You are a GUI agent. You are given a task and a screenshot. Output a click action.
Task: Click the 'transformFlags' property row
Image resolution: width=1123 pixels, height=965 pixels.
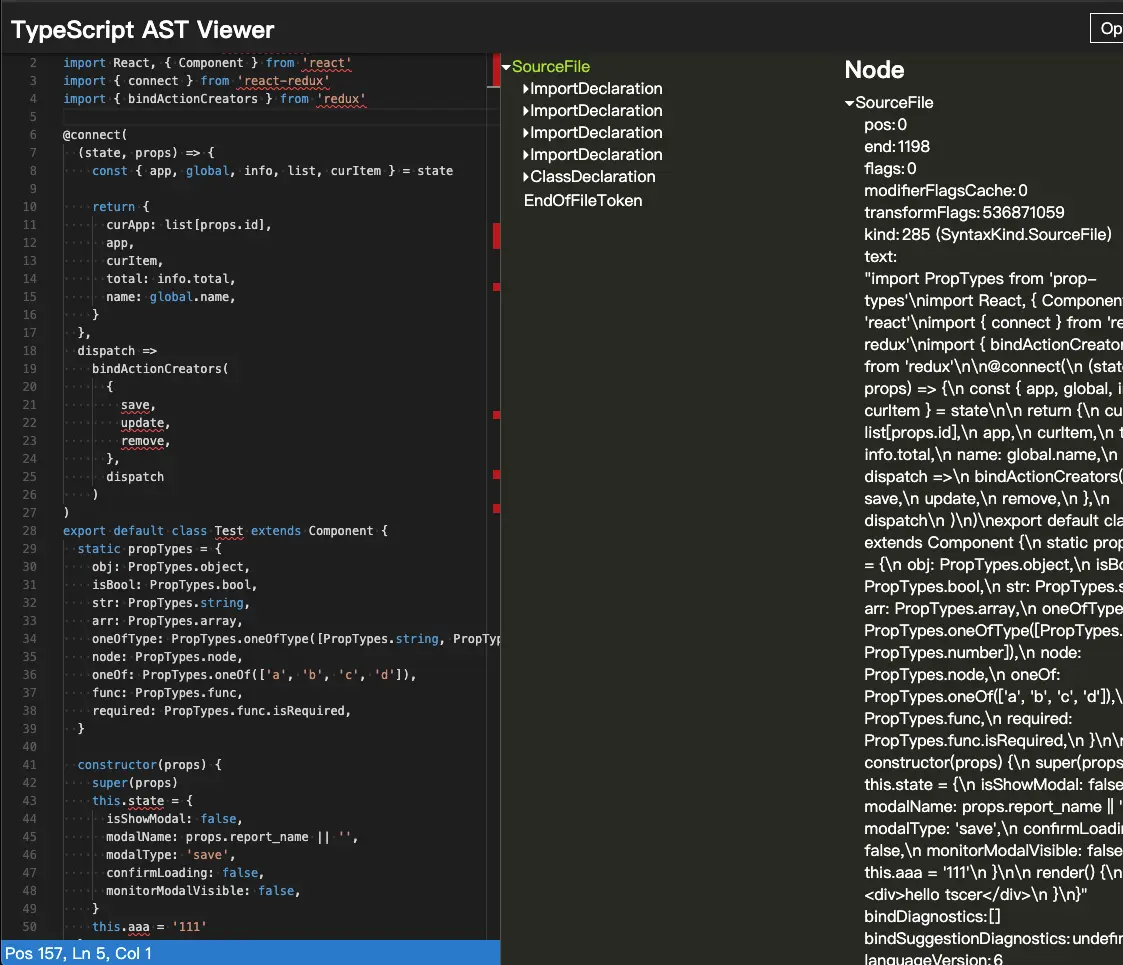(964, 213)
